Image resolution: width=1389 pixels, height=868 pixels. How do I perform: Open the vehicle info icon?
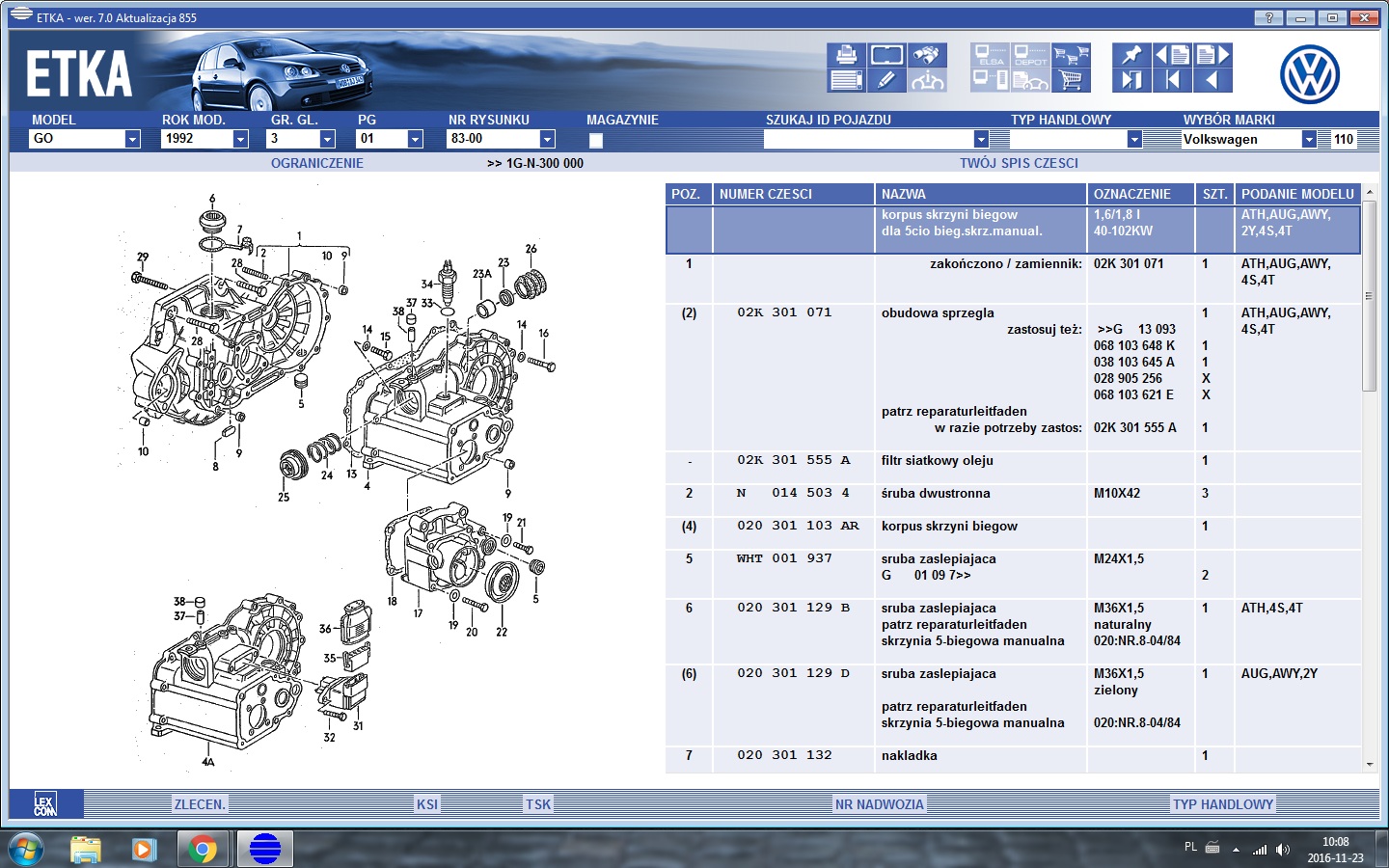tap(927, 80)
